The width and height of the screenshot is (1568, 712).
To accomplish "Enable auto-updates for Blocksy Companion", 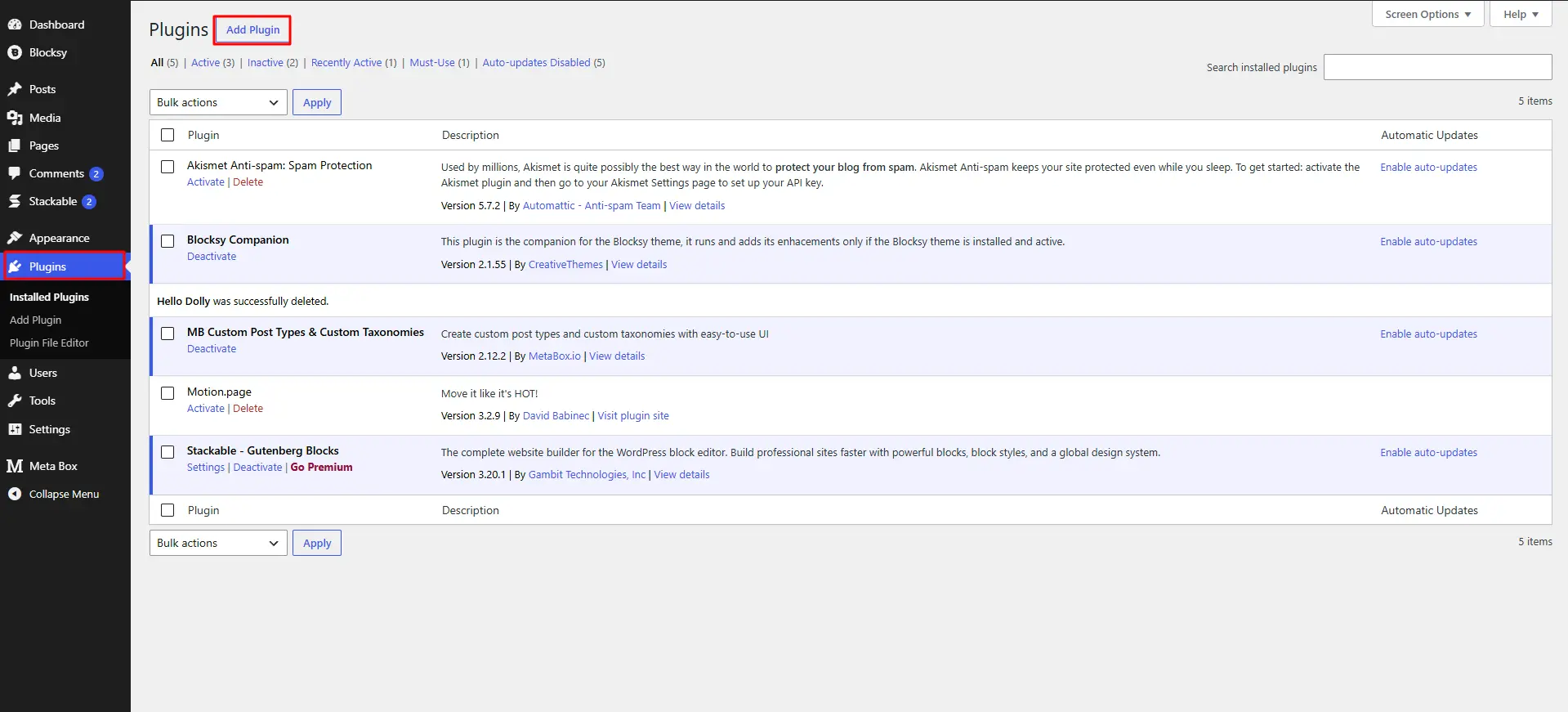I will point(1428,242).
